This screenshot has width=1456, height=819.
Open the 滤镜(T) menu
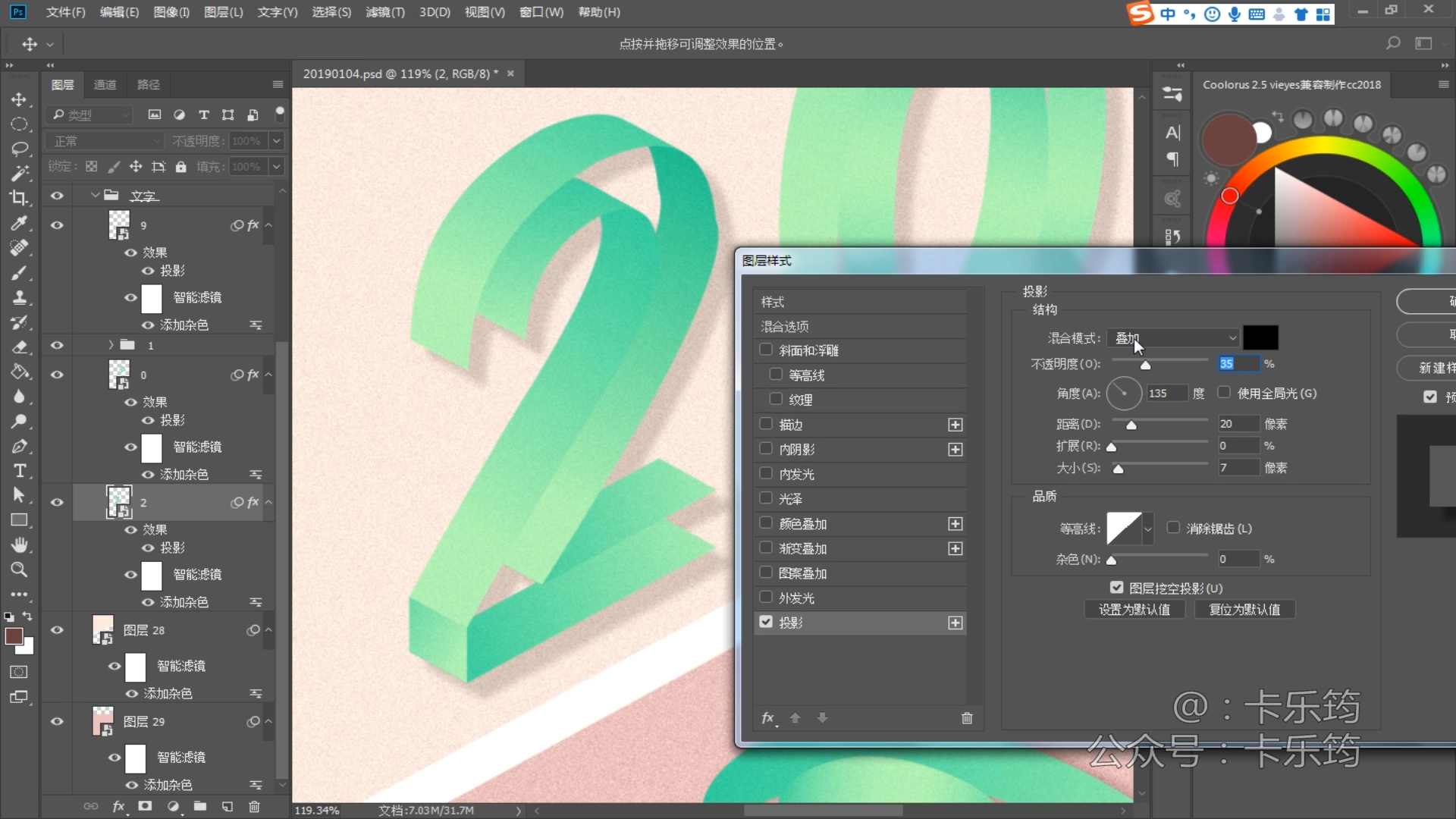[384, 12]
